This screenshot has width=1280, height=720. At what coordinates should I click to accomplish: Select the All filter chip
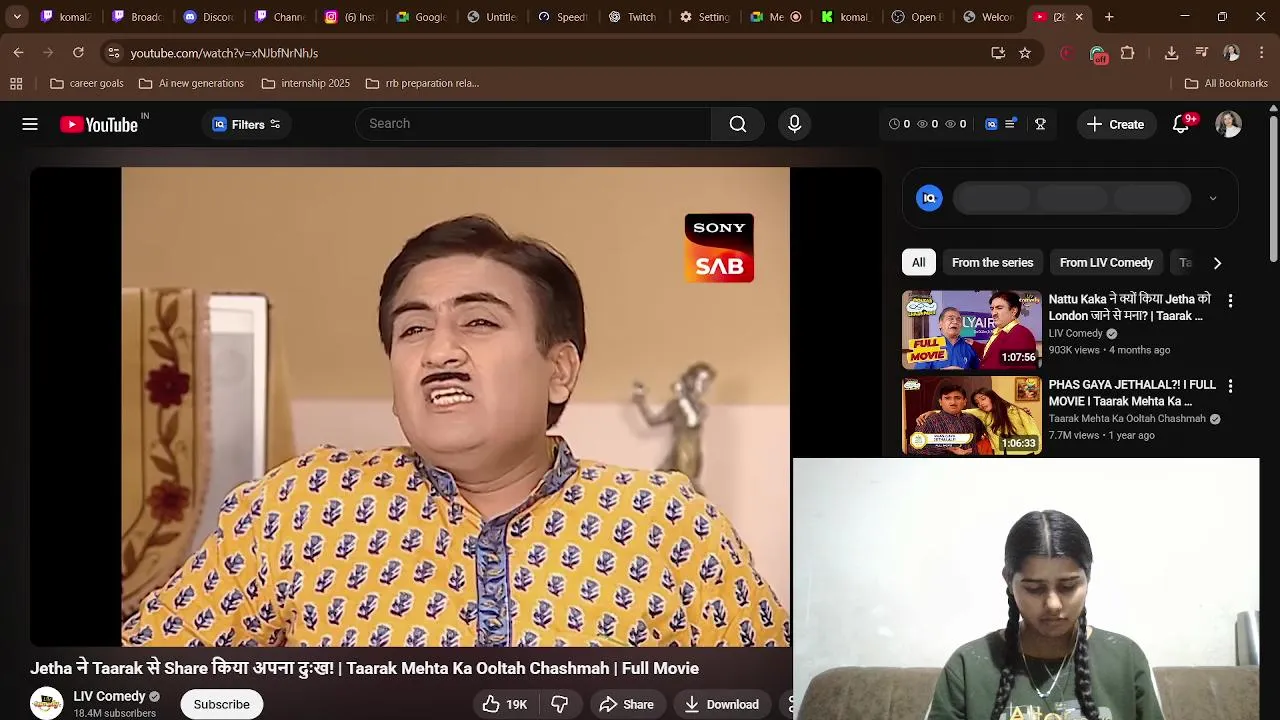click(x=918, y=263)
